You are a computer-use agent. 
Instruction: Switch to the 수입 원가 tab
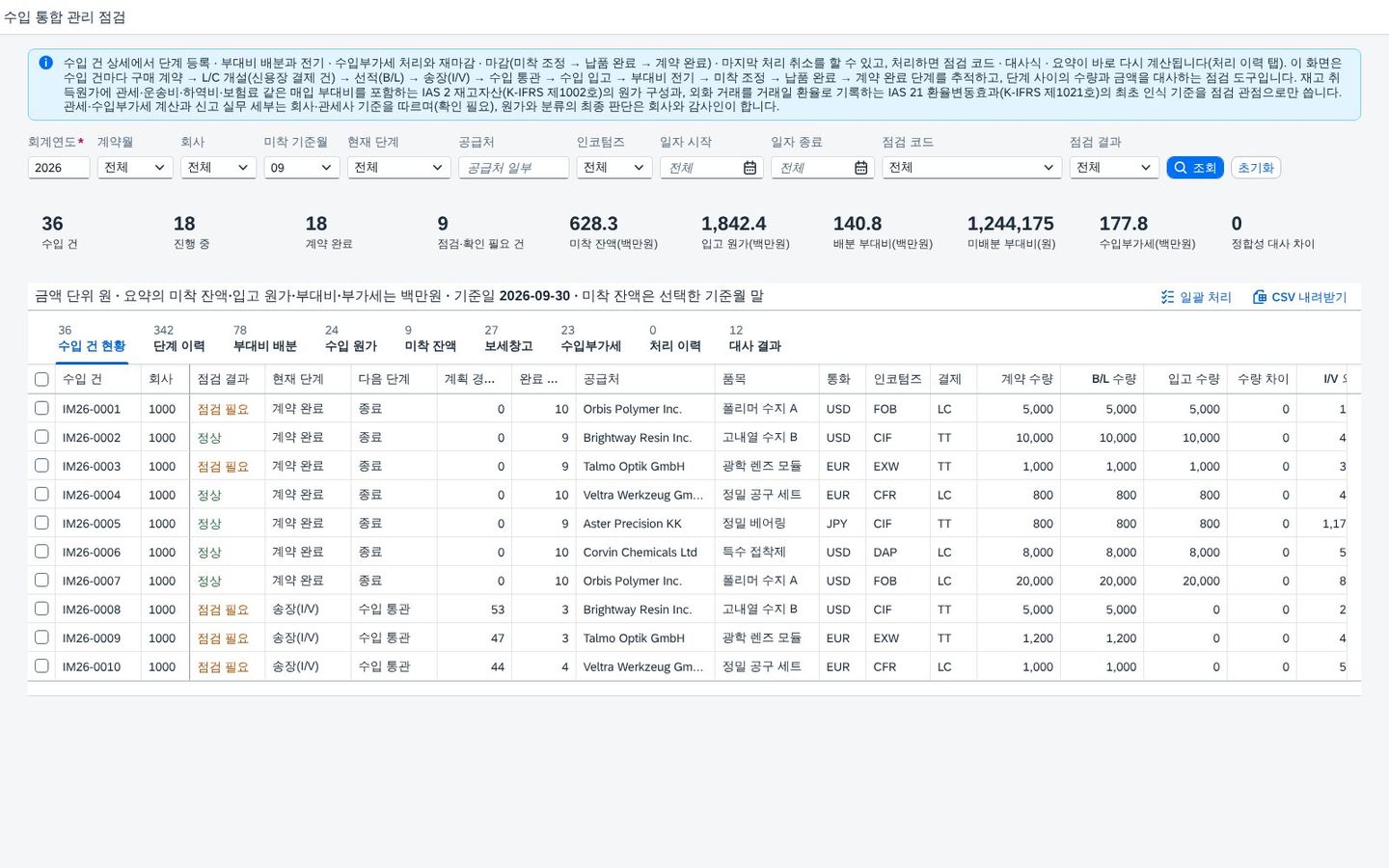(351, 339)
